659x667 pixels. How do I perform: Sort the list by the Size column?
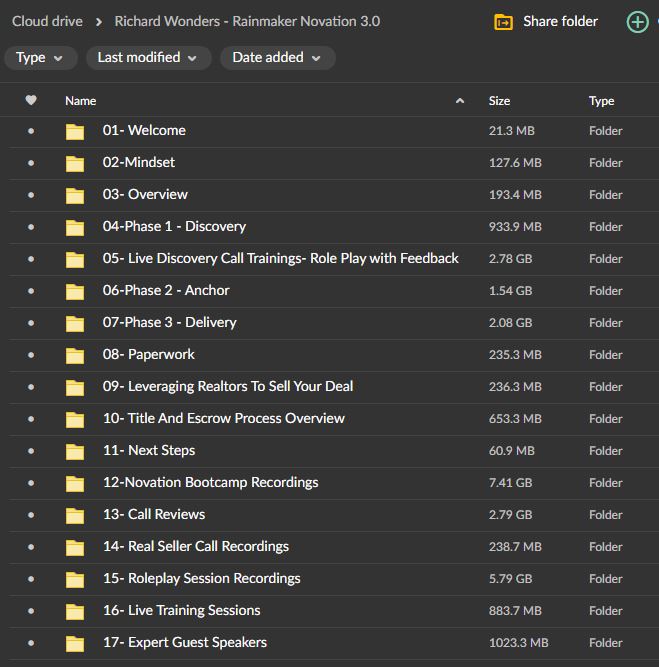click(499, 101)
